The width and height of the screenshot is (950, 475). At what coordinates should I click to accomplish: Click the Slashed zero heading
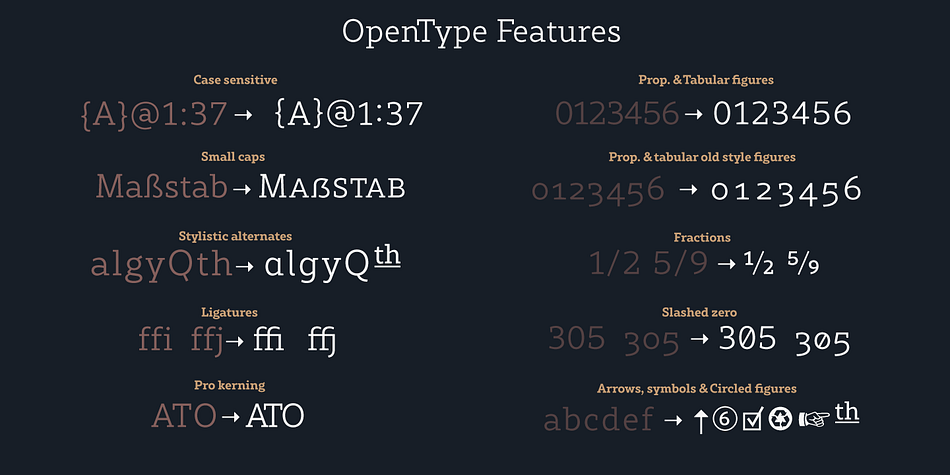699,313
